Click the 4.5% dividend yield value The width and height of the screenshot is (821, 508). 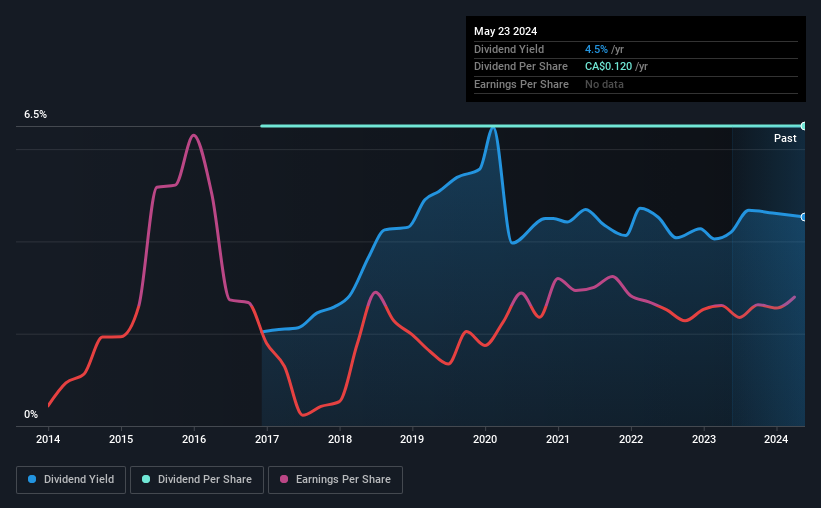[596, 49]
